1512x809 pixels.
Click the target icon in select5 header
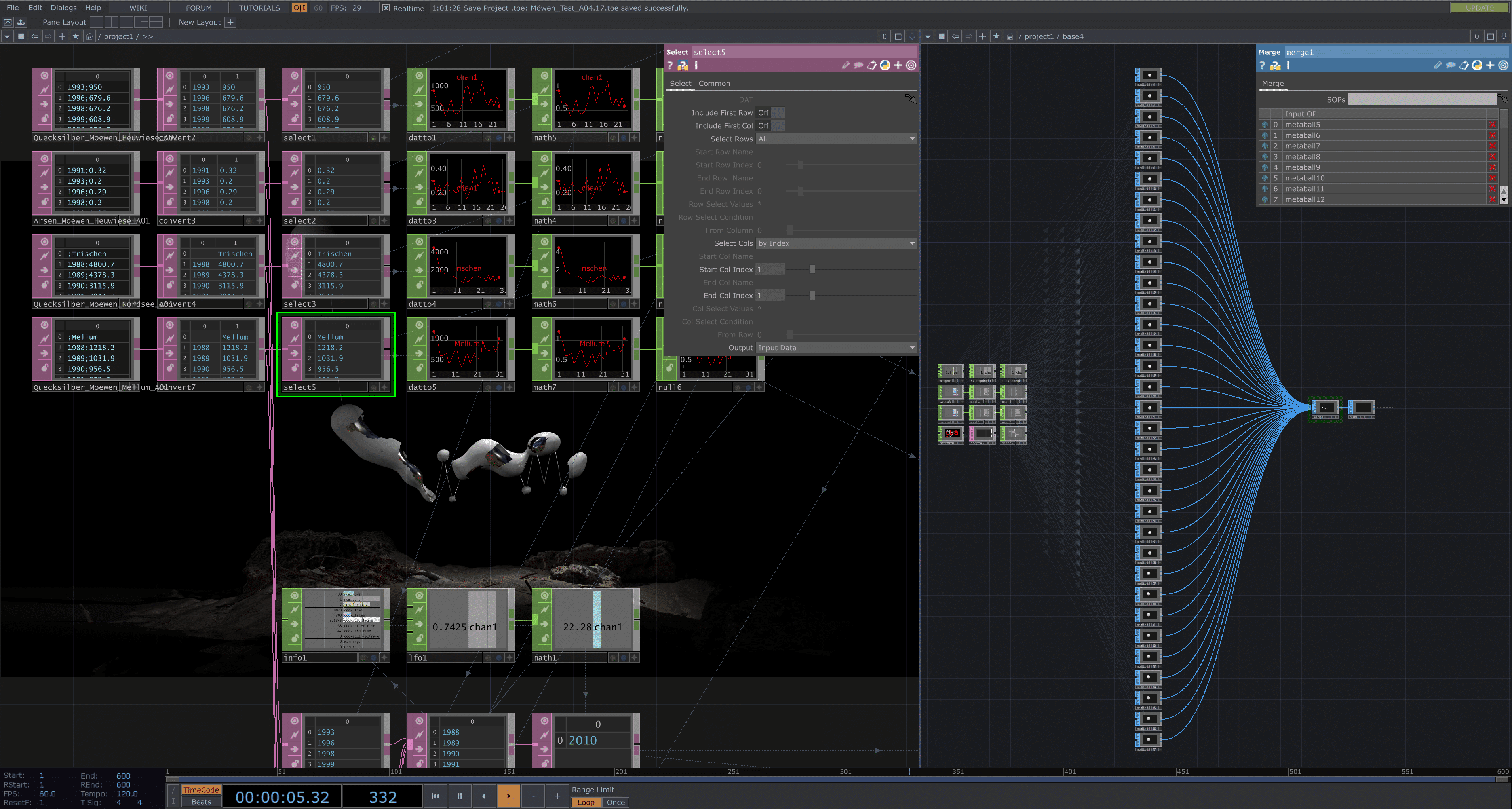(x=911, y=65)
